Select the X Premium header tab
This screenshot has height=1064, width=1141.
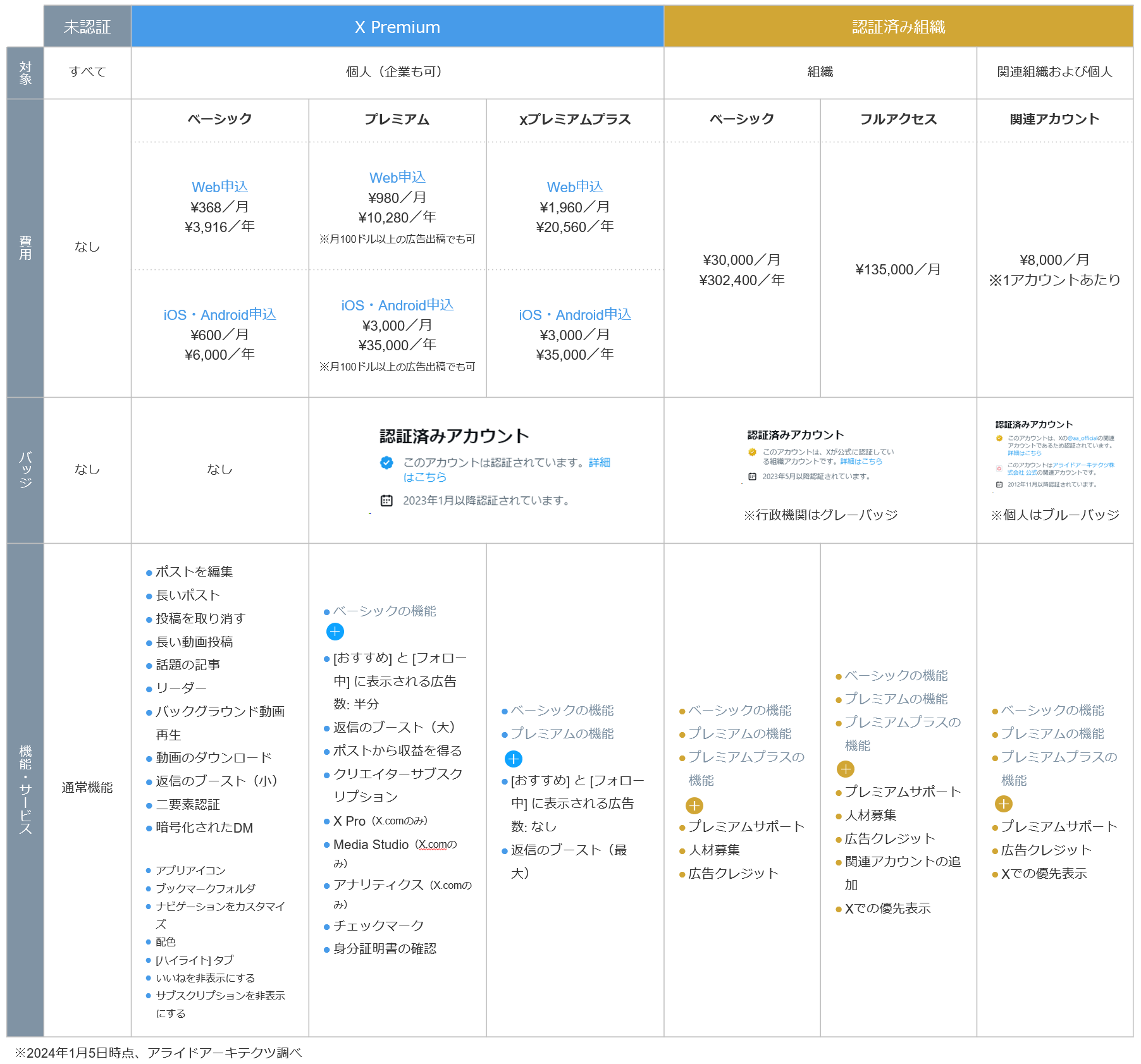click(x=397, y=27)
